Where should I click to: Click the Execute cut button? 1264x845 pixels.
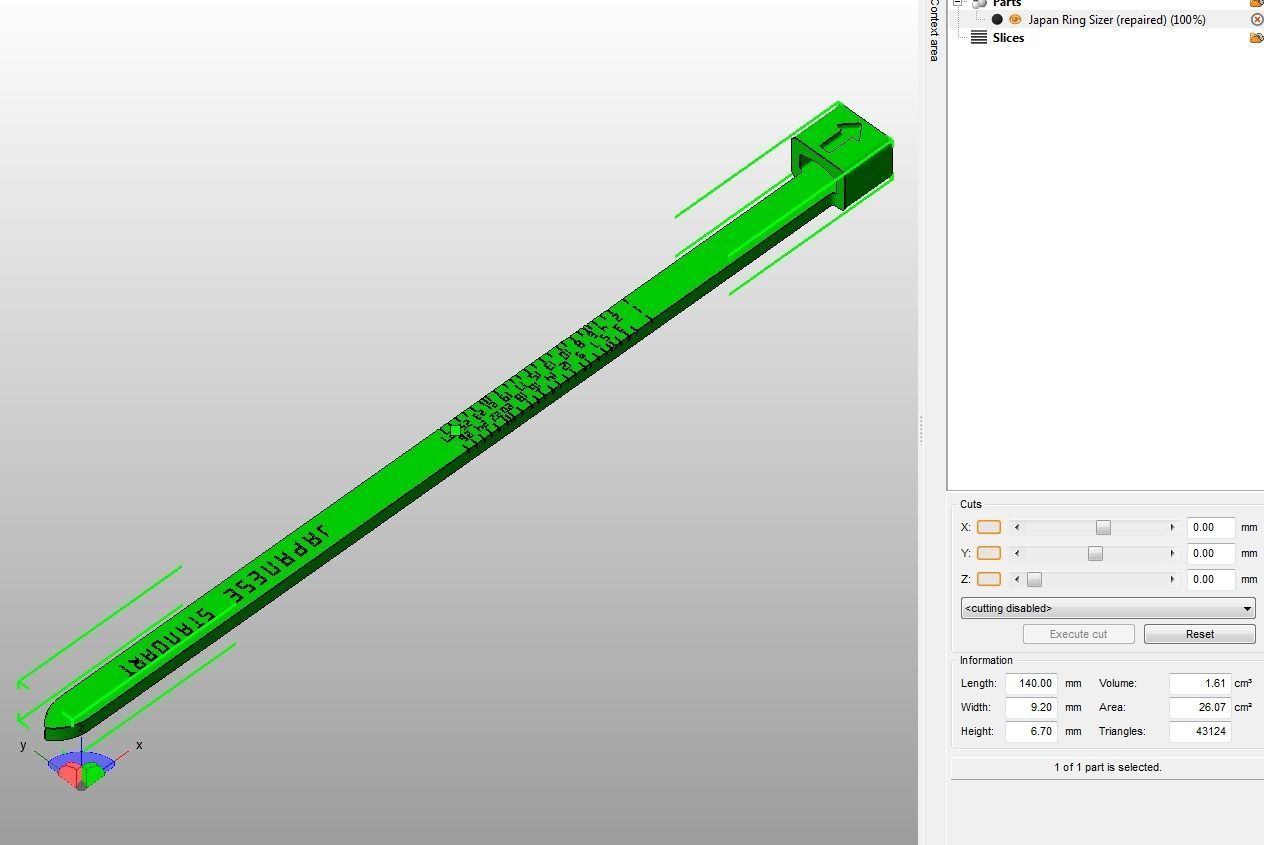click(1078, 634)
